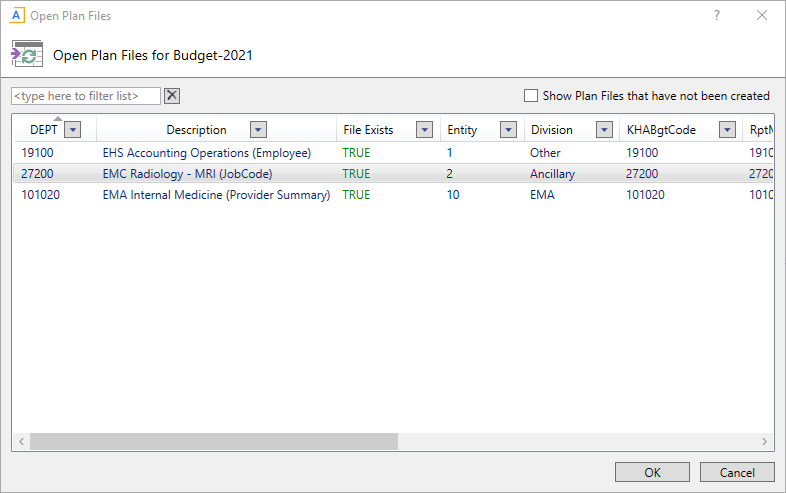
Task: Expand the File Exists column filter
Action: point(424,130)
